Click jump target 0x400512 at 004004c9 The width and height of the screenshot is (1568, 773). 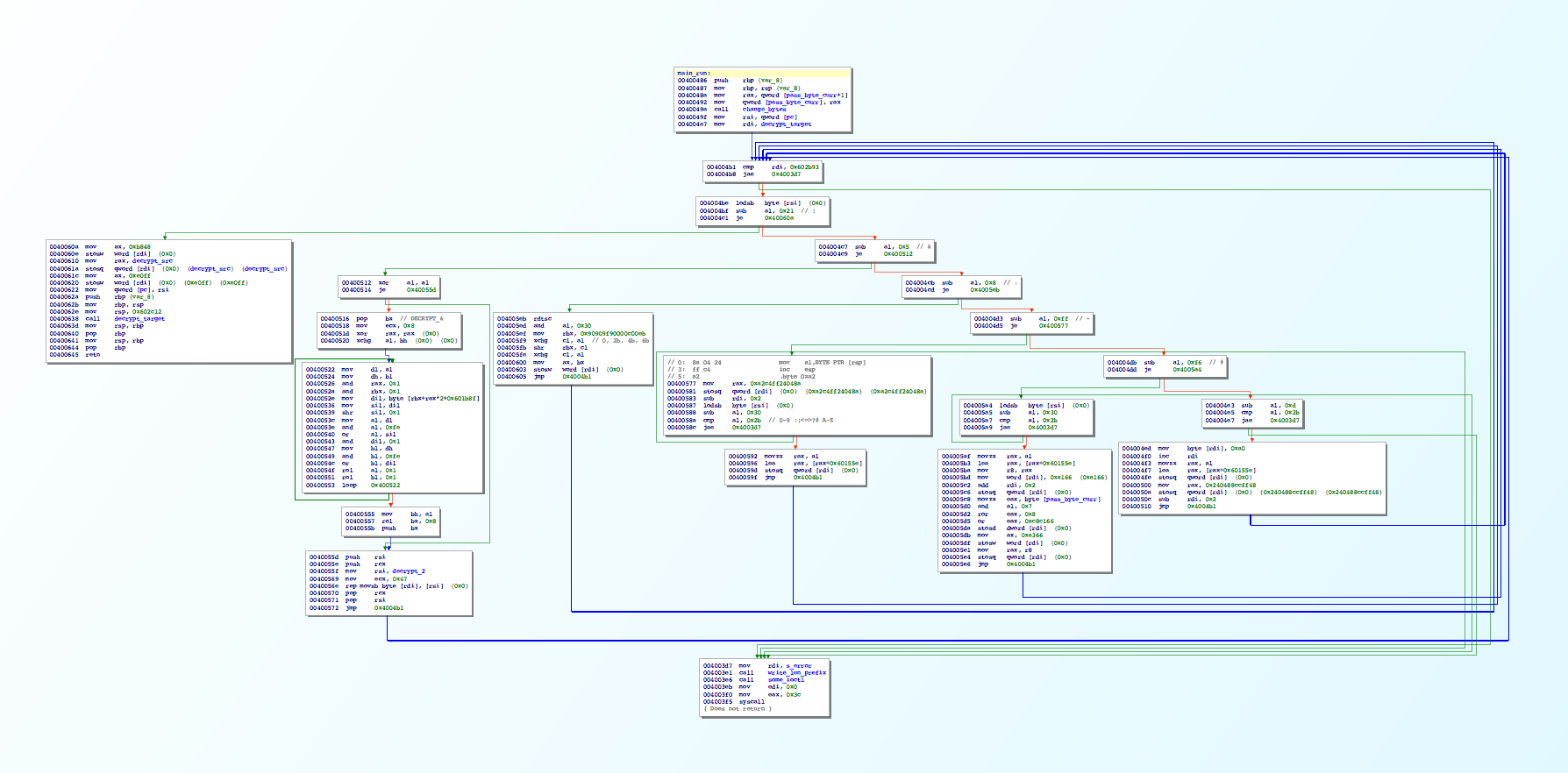(898, 254)
